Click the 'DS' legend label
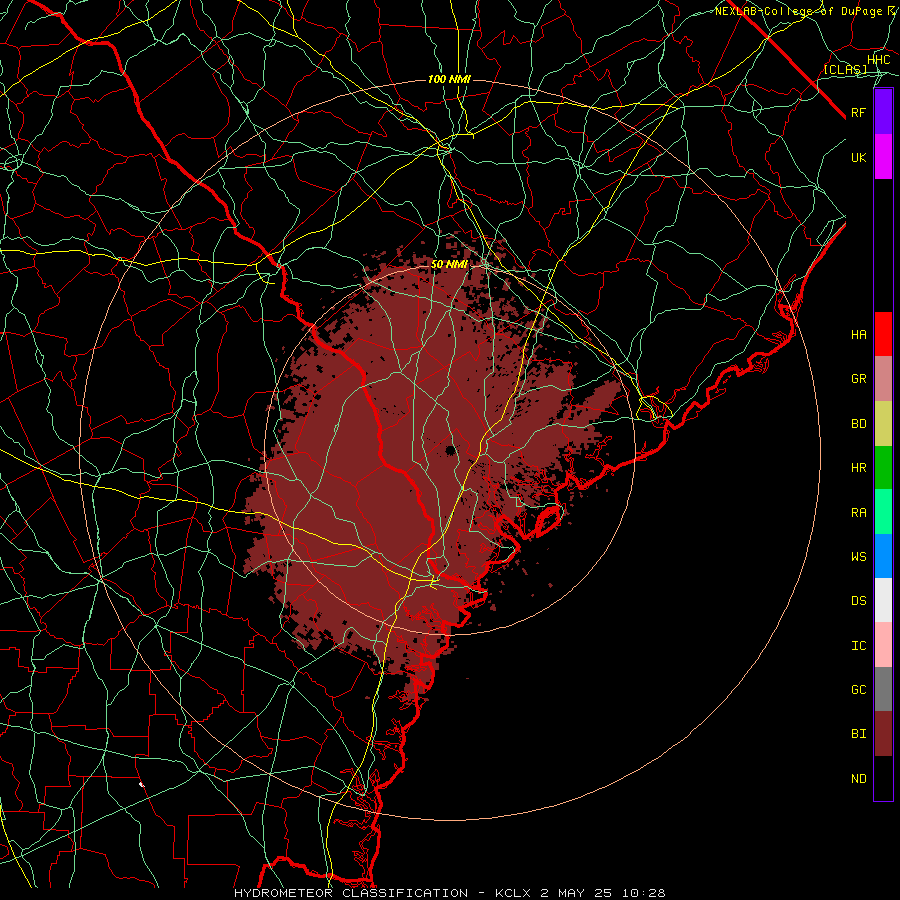 pyautogui.click(x=858, y=601)
